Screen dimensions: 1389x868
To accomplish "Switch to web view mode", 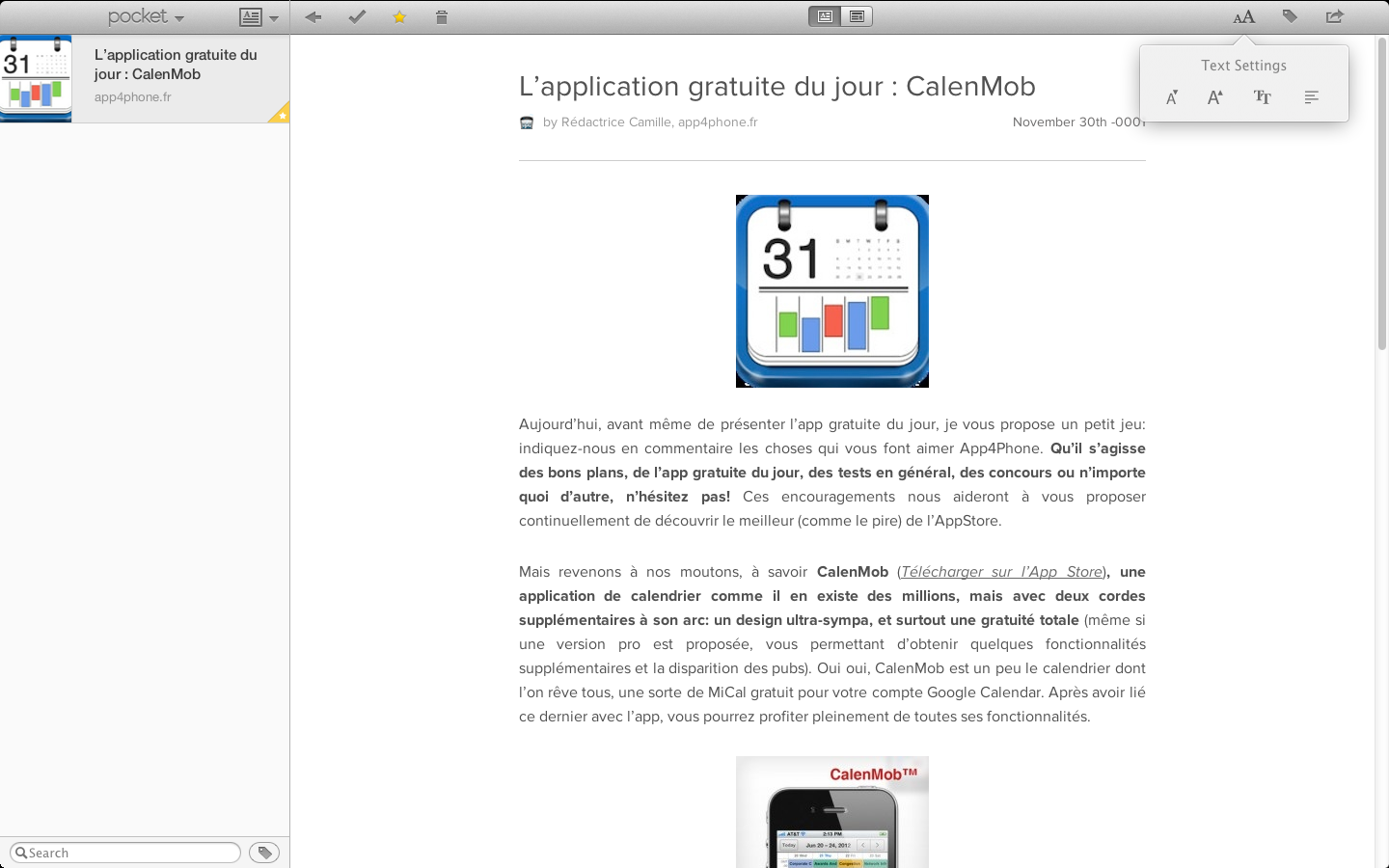I will coord(857,16).
